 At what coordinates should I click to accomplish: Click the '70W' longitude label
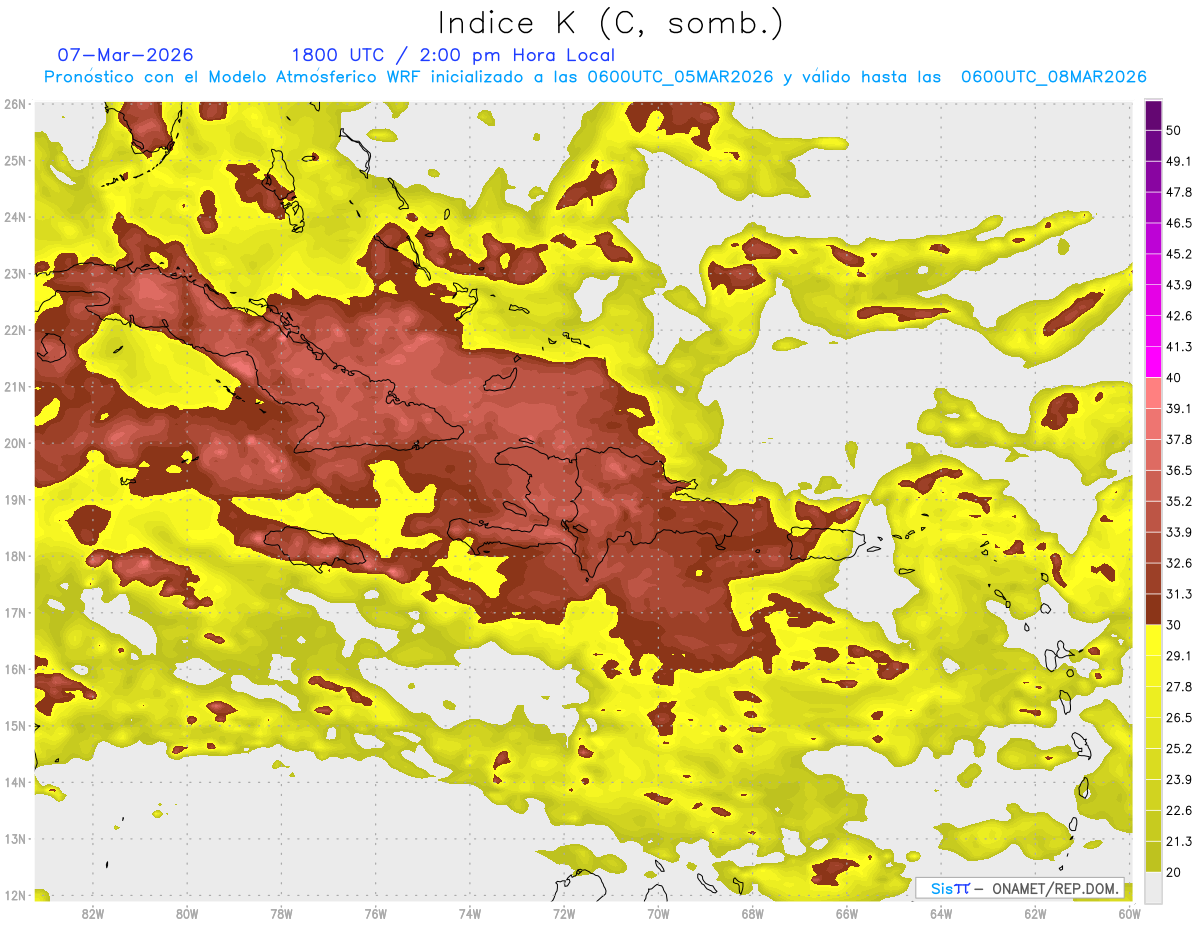click(x=658, y=914)
